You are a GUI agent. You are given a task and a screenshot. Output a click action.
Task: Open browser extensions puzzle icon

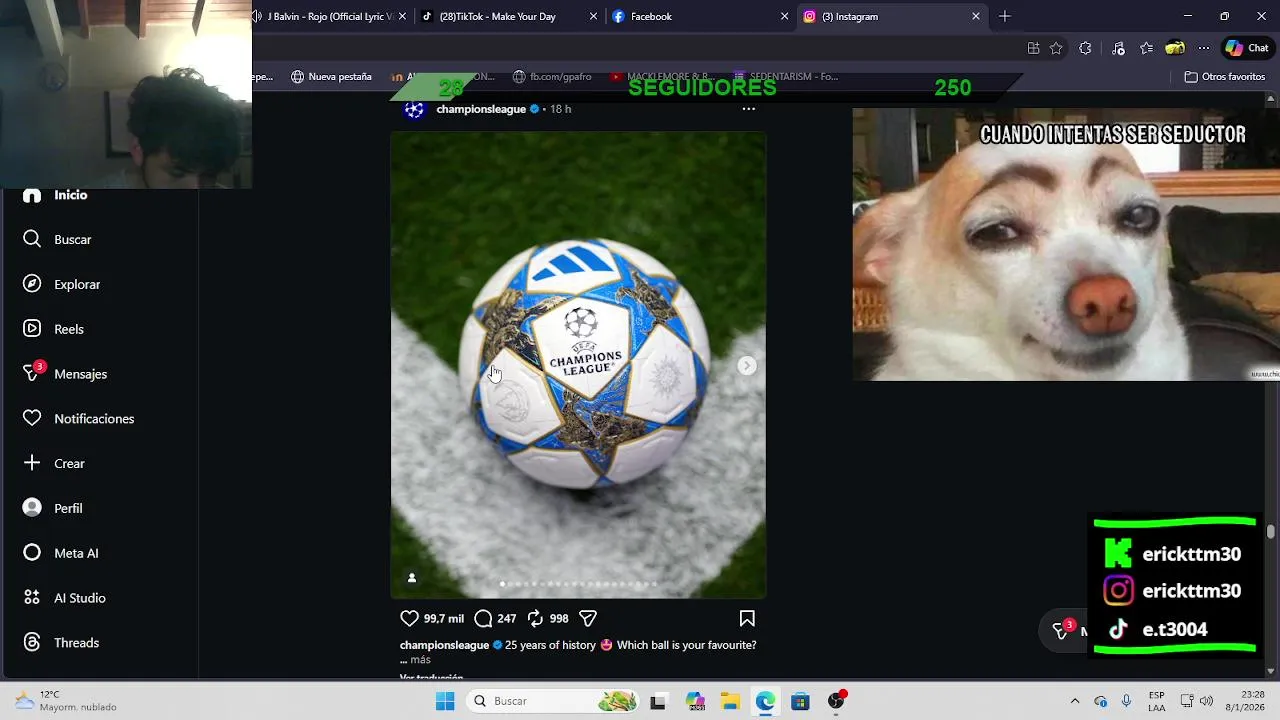coord(1085,48)
